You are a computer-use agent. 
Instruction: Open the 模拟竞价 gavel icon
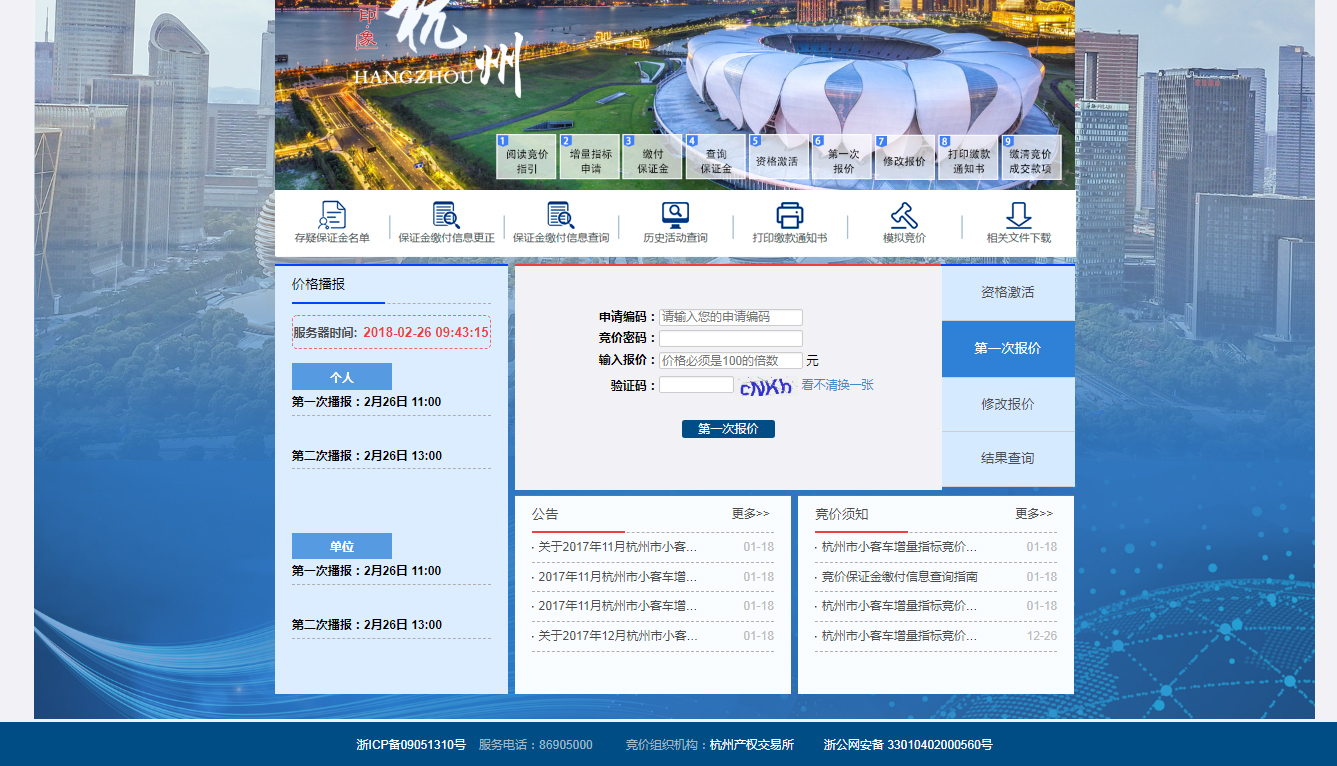904,216
